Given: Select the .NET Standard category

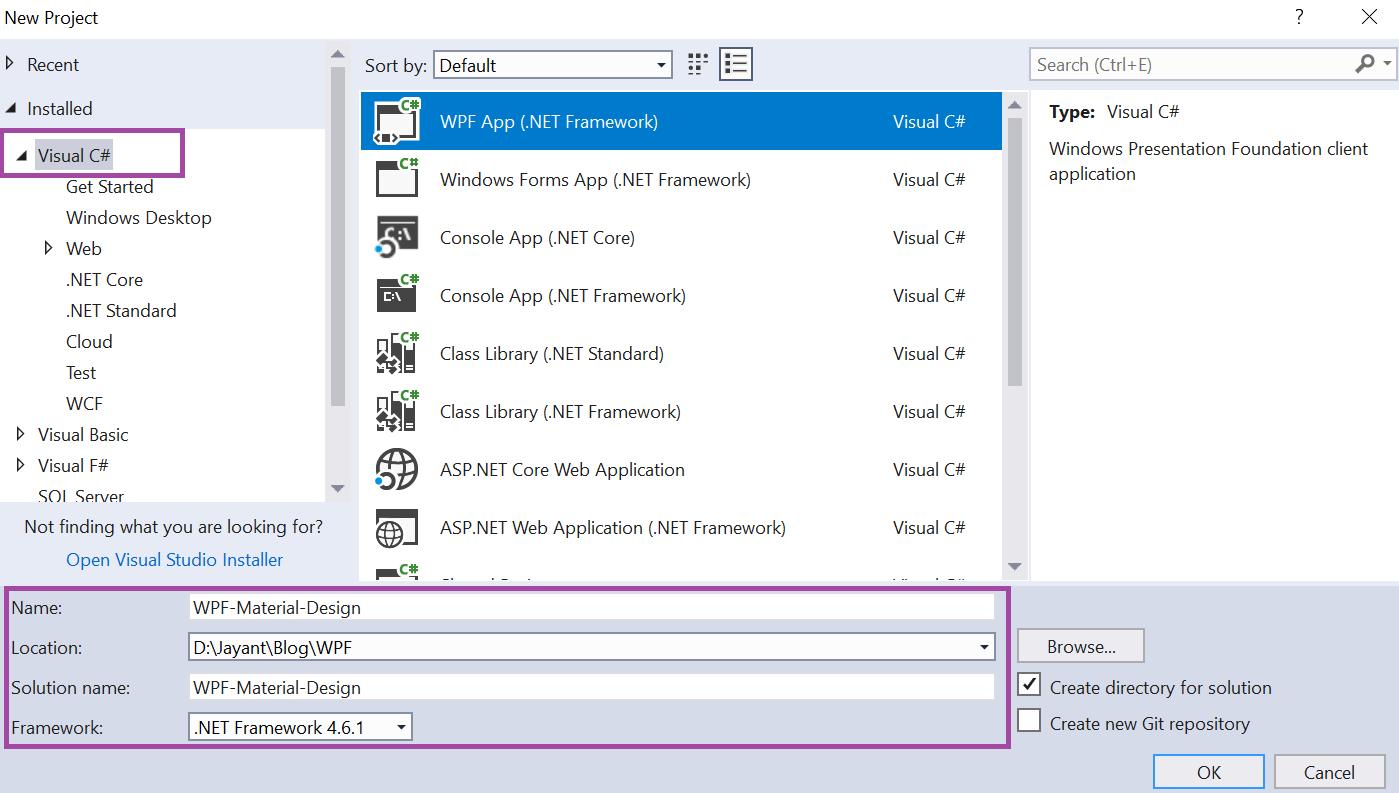Looking at the screenshot, I should 121,311.
